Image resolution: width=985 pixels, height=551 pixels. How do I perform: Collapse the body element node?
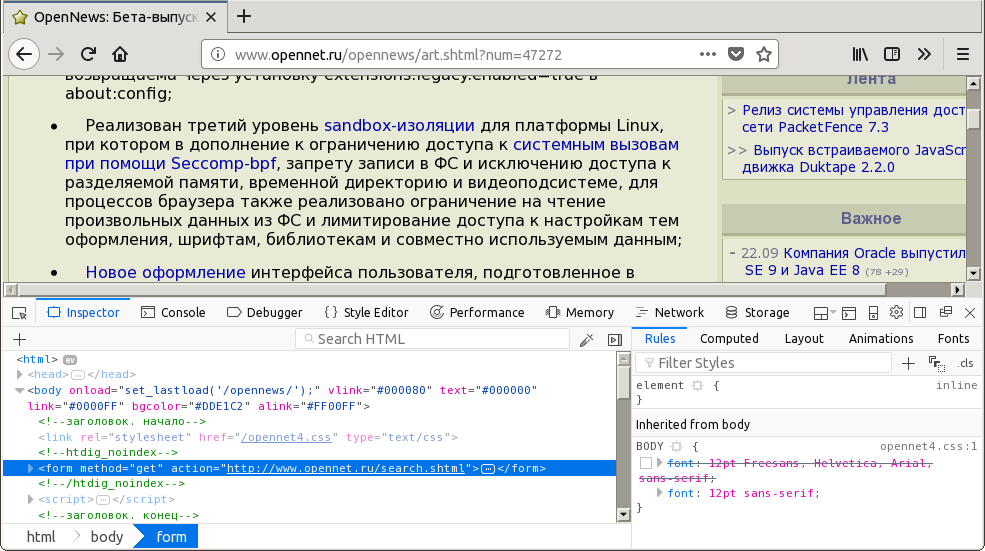click(x=19, y=390)
